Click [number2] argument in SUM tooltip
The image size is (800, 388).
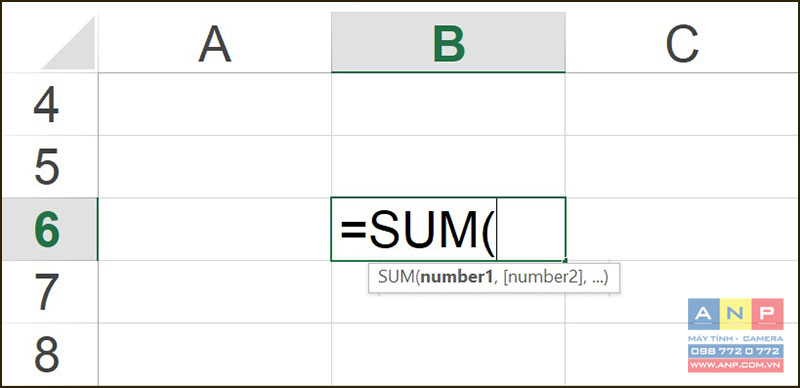(x=543, y=277)
